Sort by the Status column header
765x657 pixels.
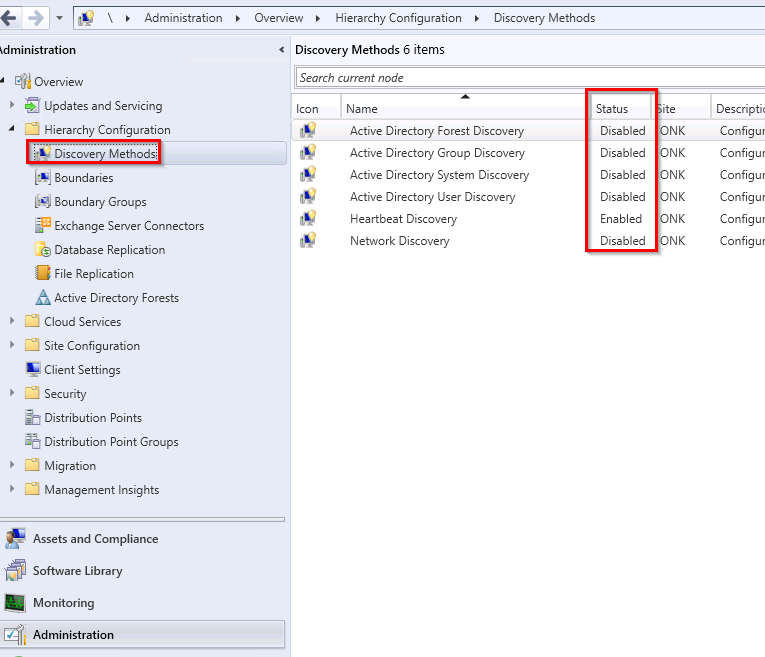pos(620,108)
